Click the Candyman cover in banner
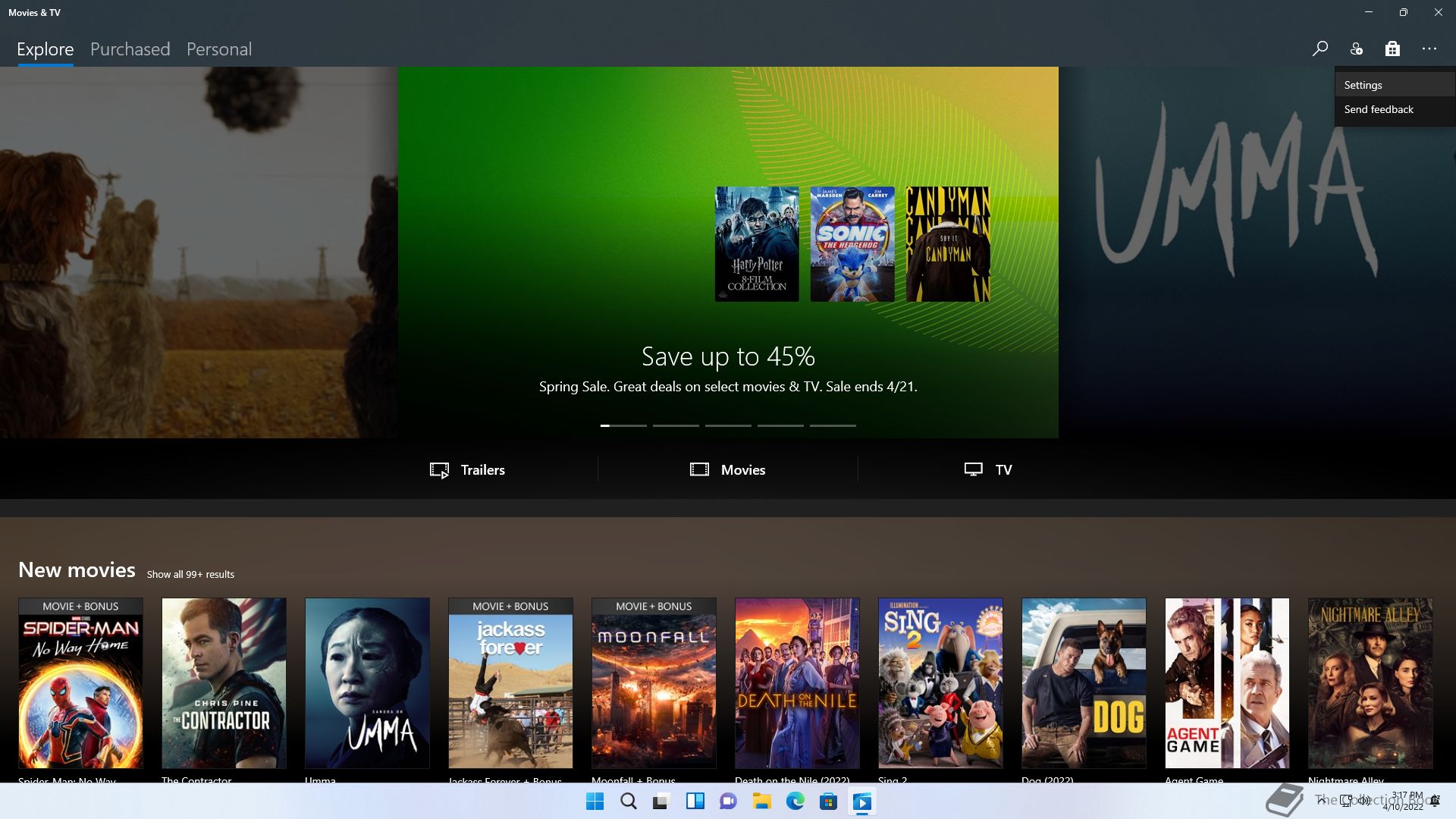Viewport: 1456px width, 819px height. [x=948, y=244]
